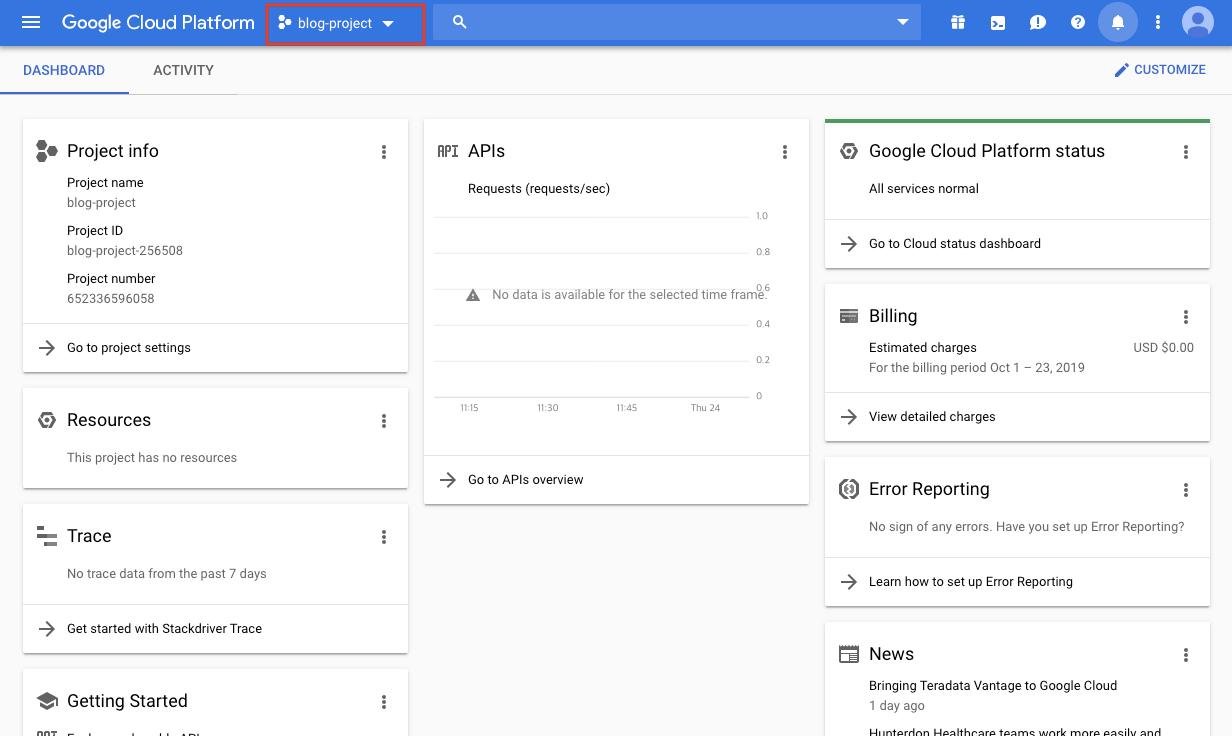Click the API icon in APIs card

[448, 151]
